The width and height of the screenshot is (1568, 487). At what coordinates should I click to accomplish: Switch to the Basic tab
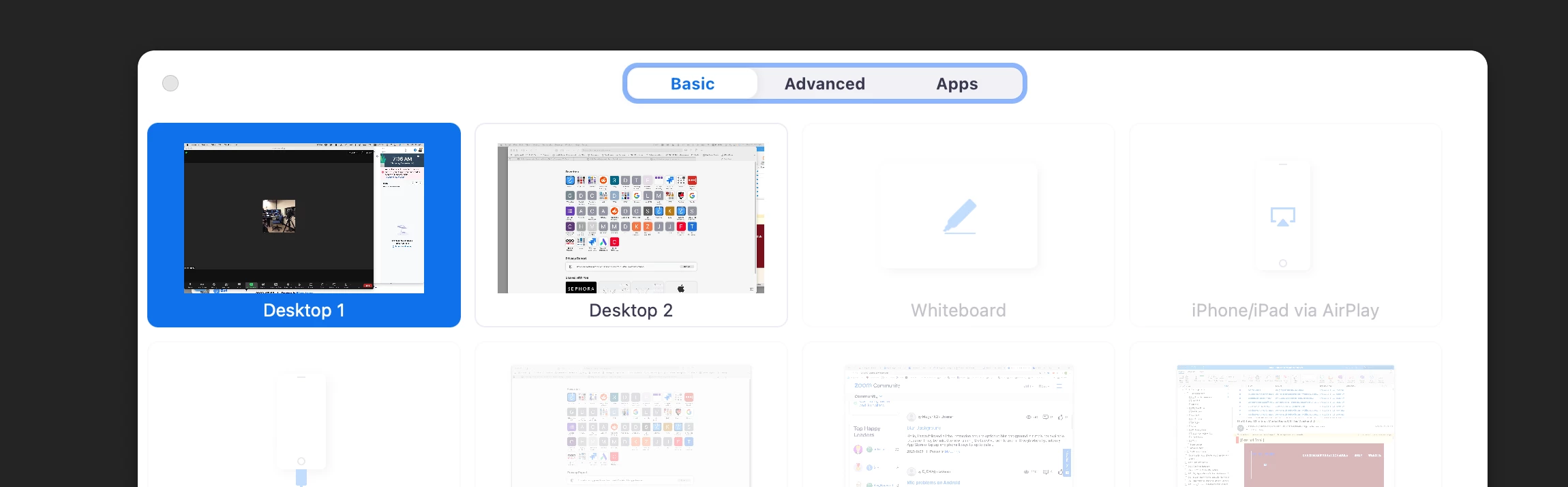pos(692,84)
